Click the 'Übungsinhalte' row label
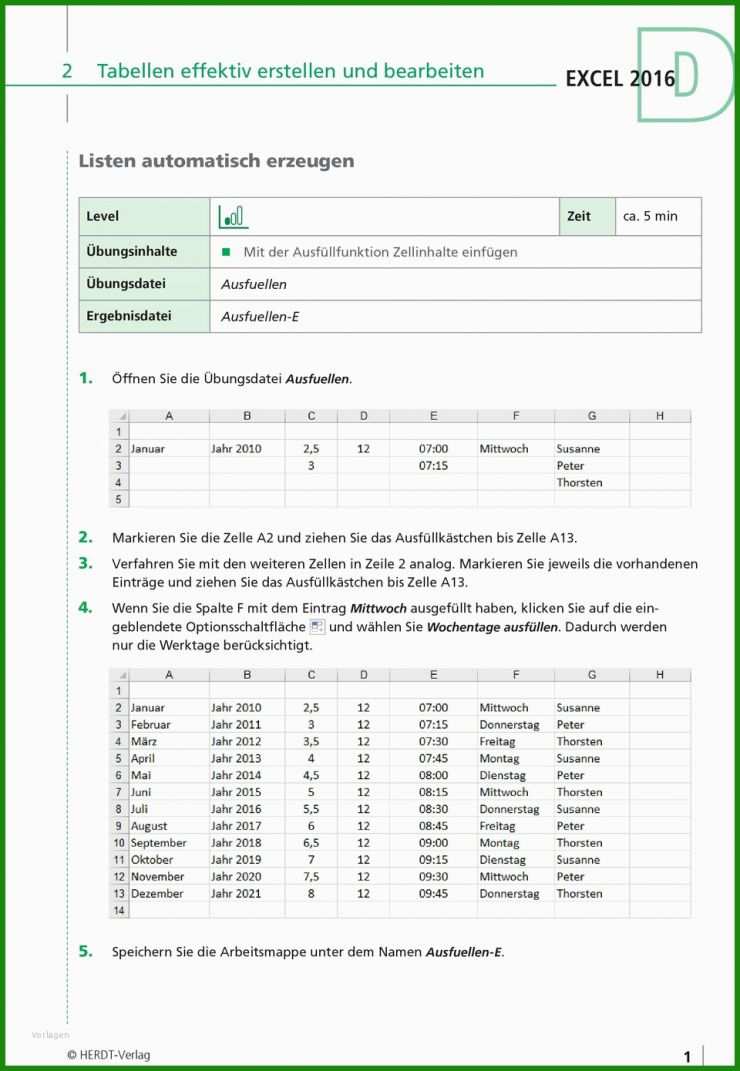The image size is (740, 1071). click(132, 251)
